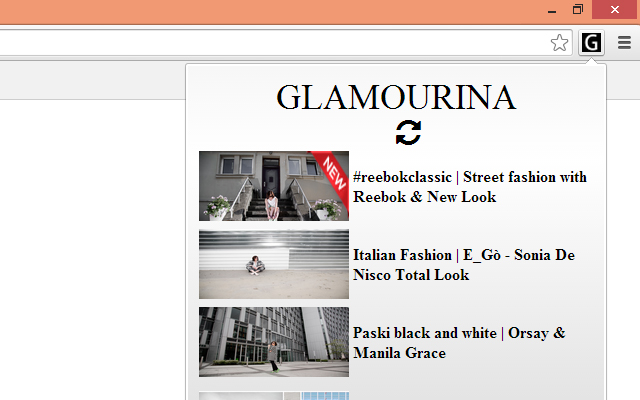The height and width of the screenshot is (400, 640).
Task: Open the GLAMOURINA title link
Action: pos(396,98)
